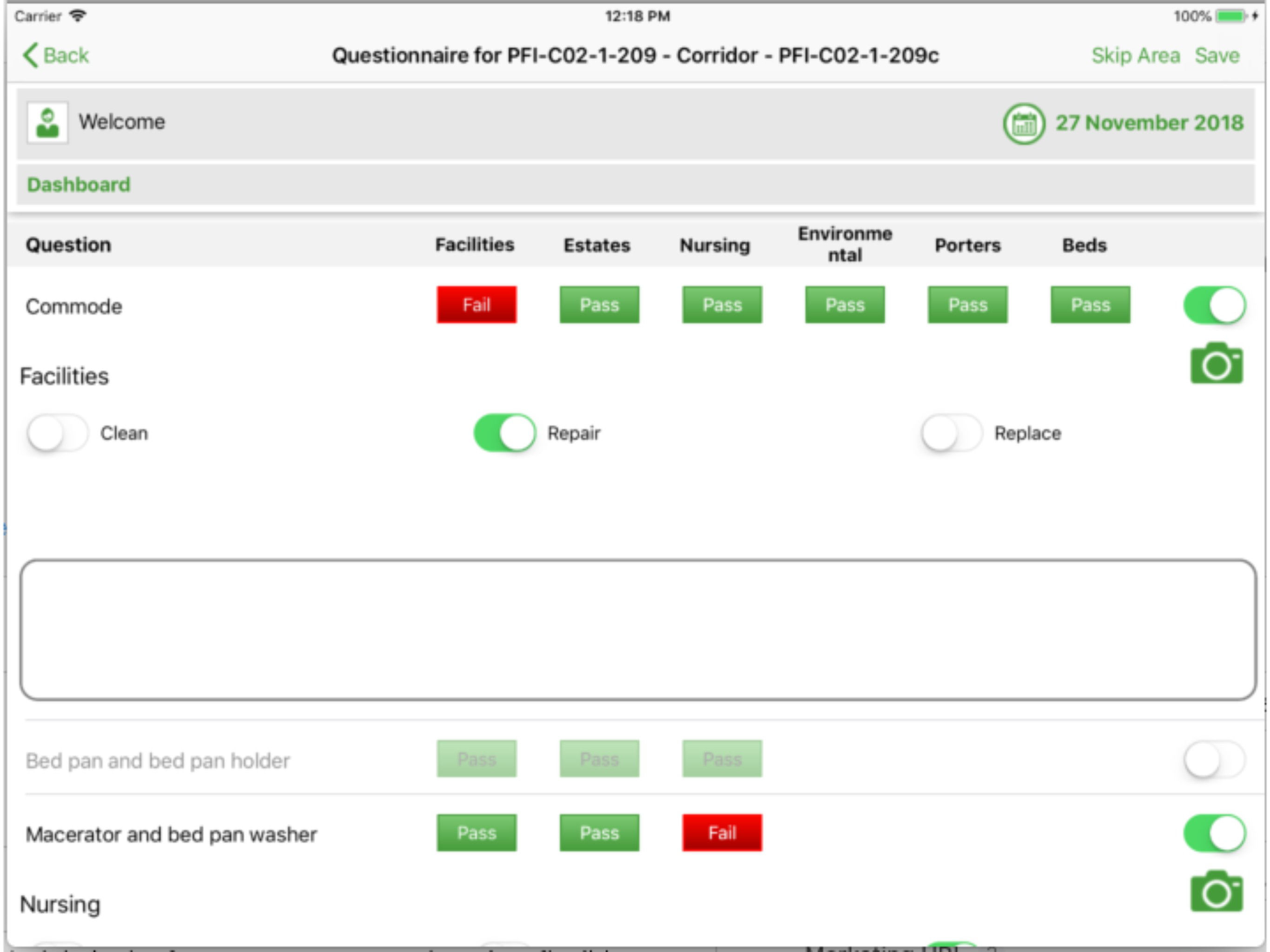Tap the Wi-Fi status icon
This screenshot has height=952, width=1270.
[78, 15]
